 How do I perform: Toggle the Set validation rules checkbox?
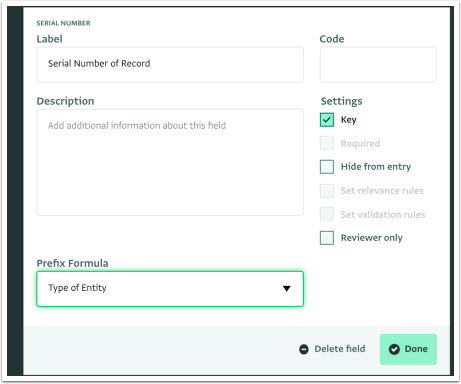[x=327, y=214]
